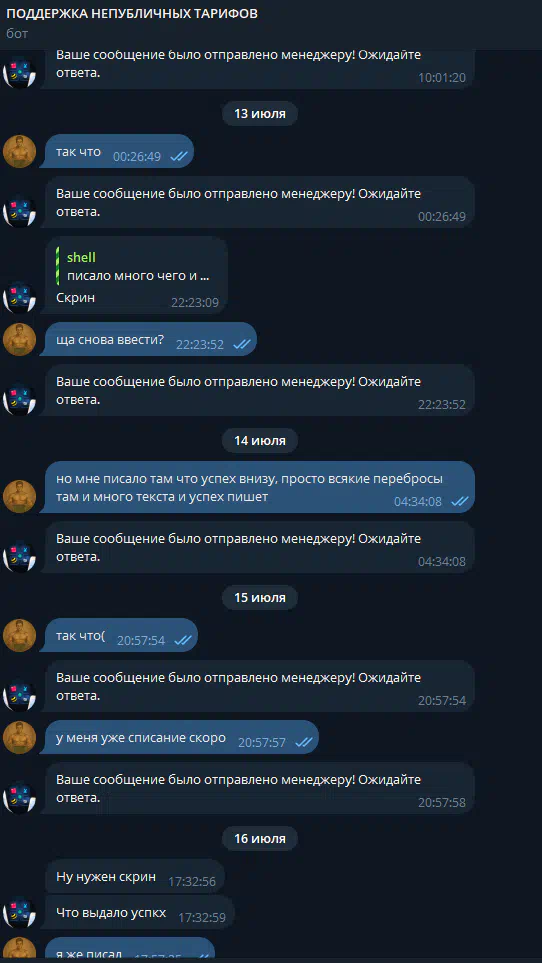Click the '15 июля' date separator

(260, 598)
